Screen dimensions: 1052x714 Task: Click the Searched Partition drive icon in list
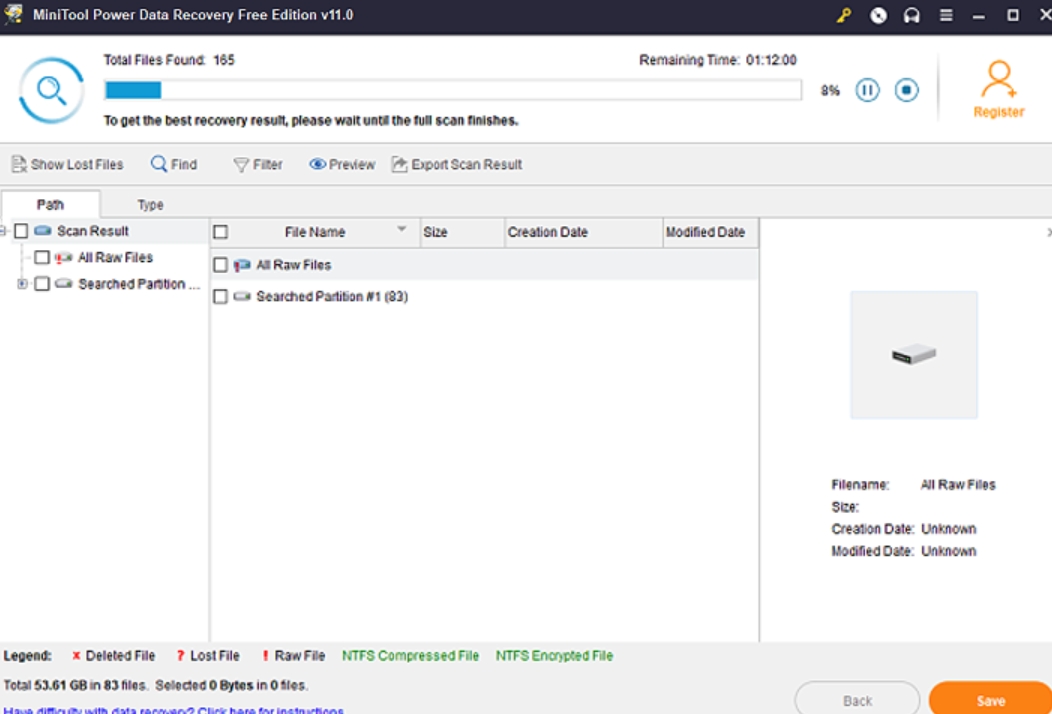tap(242, 297)
